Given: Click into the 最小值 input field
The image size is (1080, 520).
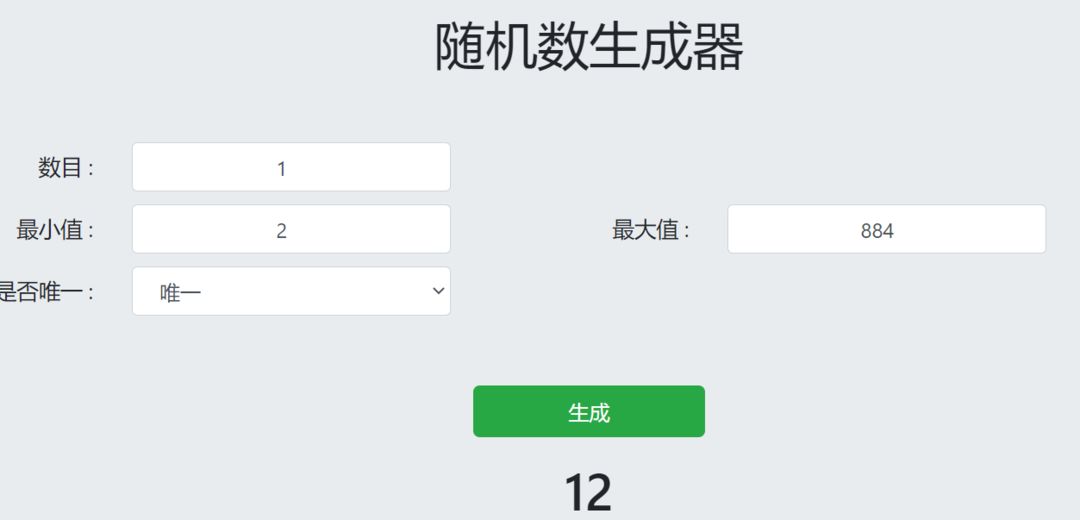Looking at the screenshot, I should (291, 229).
